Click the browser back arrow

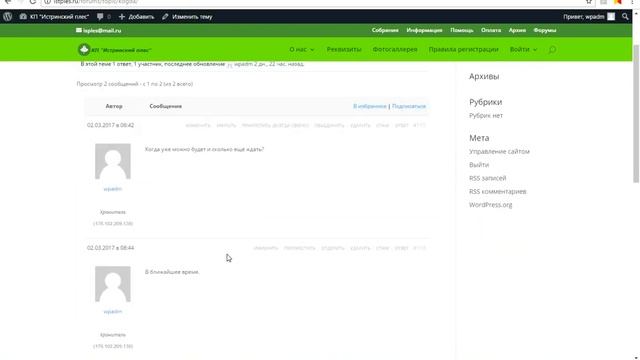[8, 2]
